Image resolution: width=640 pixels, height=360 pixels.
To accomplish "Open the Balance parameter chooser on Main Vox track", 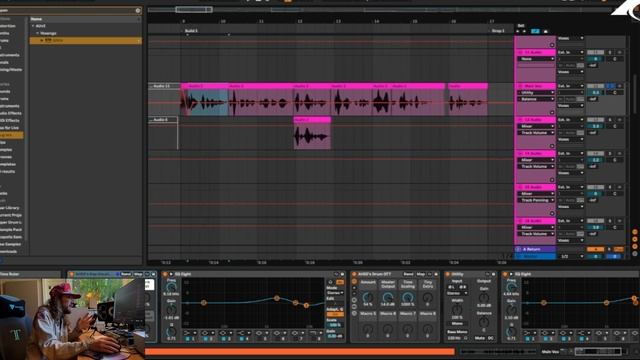I will point(536,99).
